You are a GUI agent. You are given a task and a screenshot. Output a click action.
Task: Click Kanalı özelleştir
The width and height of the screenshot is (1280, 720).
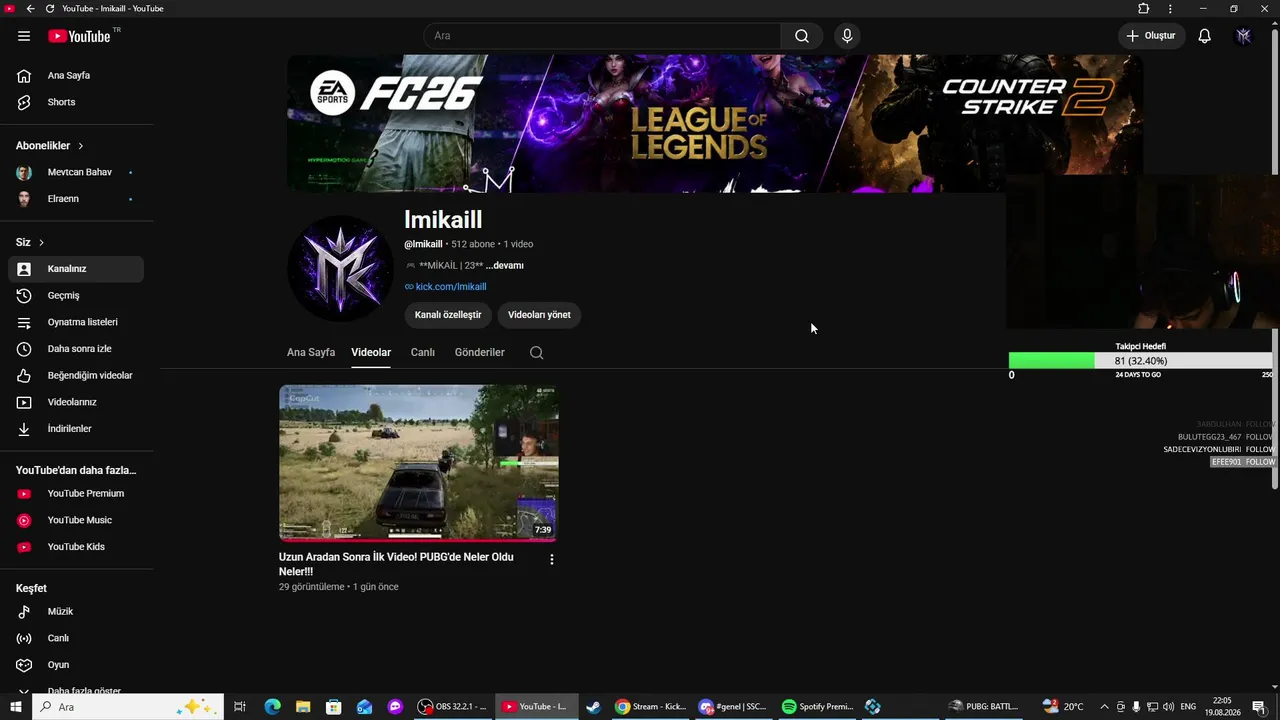coord(448,315)
